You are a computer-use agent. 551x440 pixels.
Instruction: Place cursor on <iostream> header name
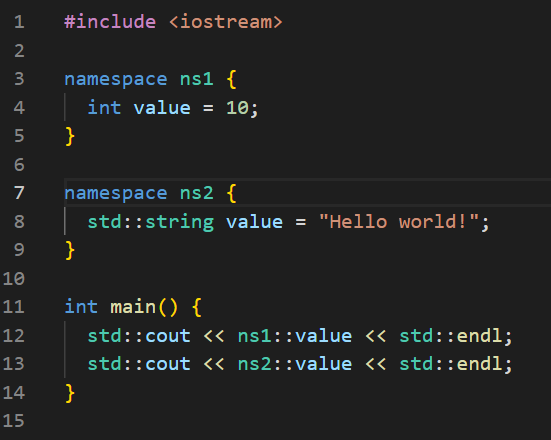click(226, 22)
